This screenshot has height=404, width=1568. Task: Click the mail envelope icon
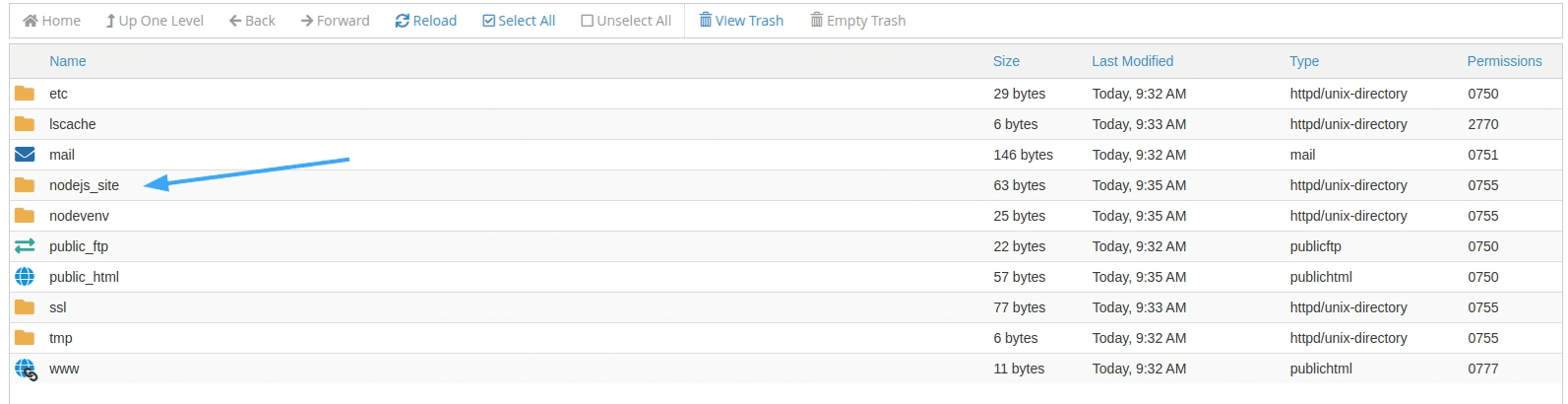coord(25,155)
